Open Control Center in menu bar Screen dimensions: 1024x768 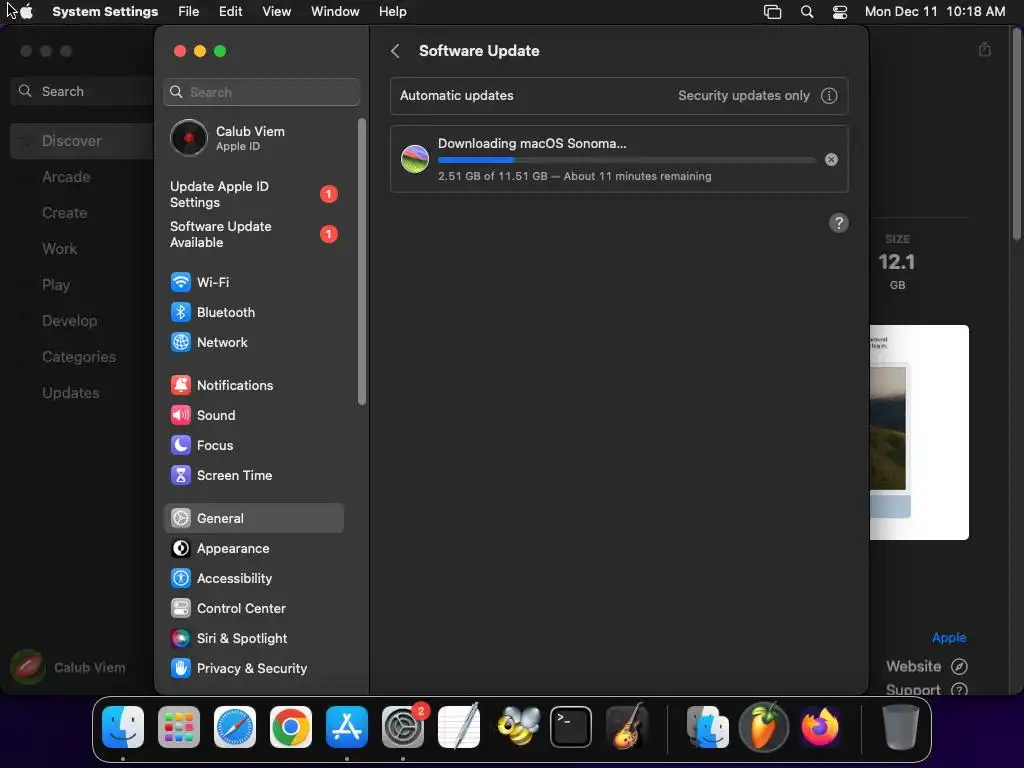pos(840,12)
